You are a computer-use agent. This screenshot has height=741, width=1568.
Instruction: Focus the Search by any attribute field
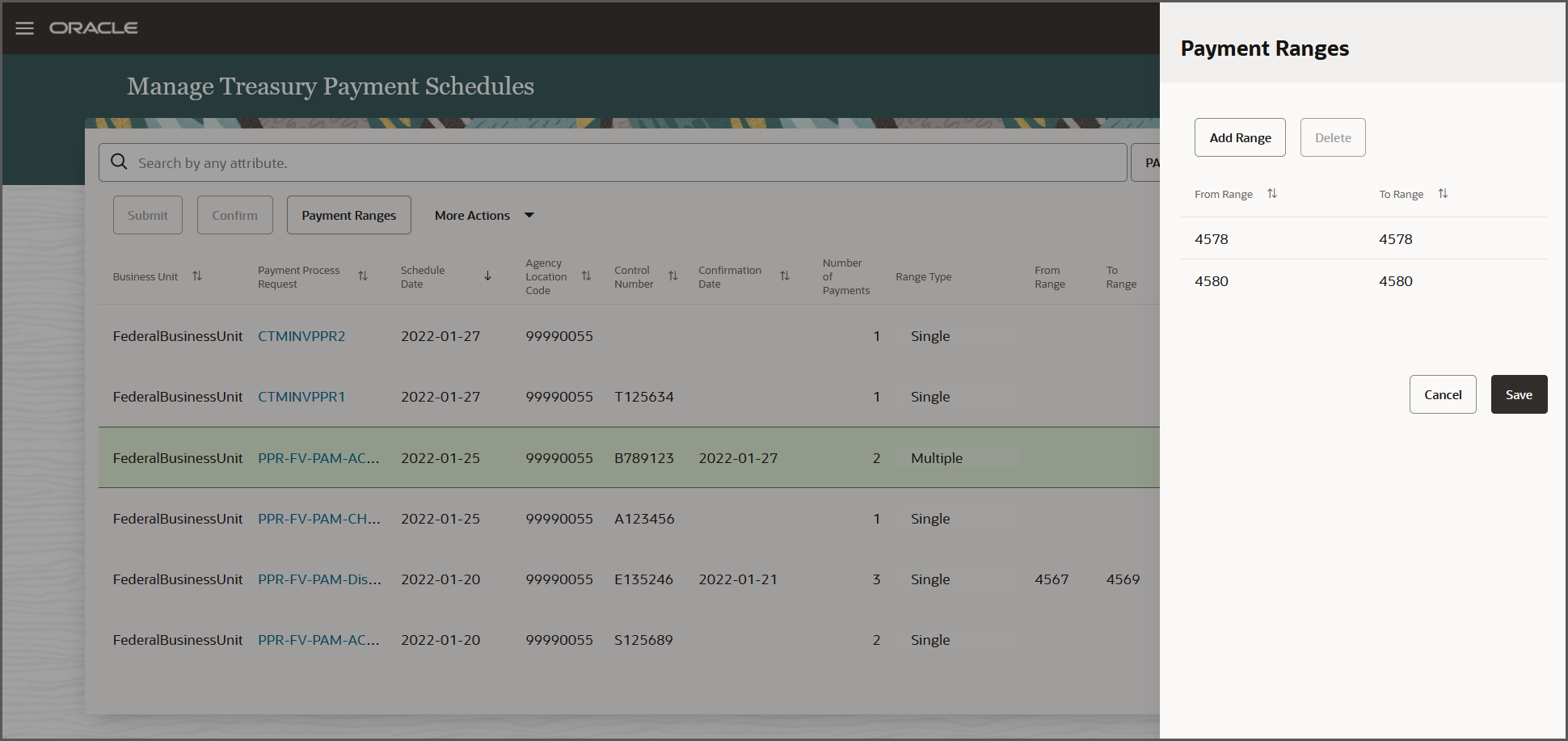pos(613,162)
